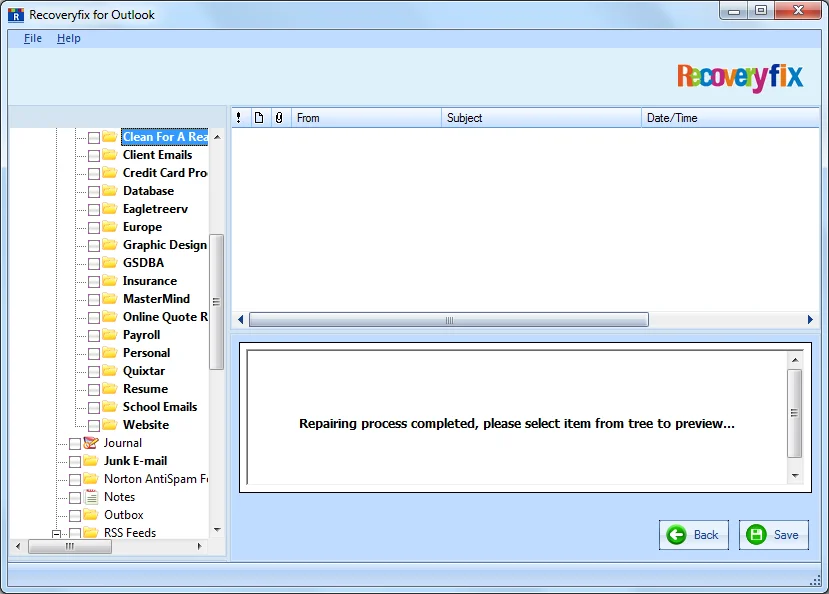This screenshot has height=594, width=829.
Task: Select the Outbox label in tree
Action: point(124,515)
